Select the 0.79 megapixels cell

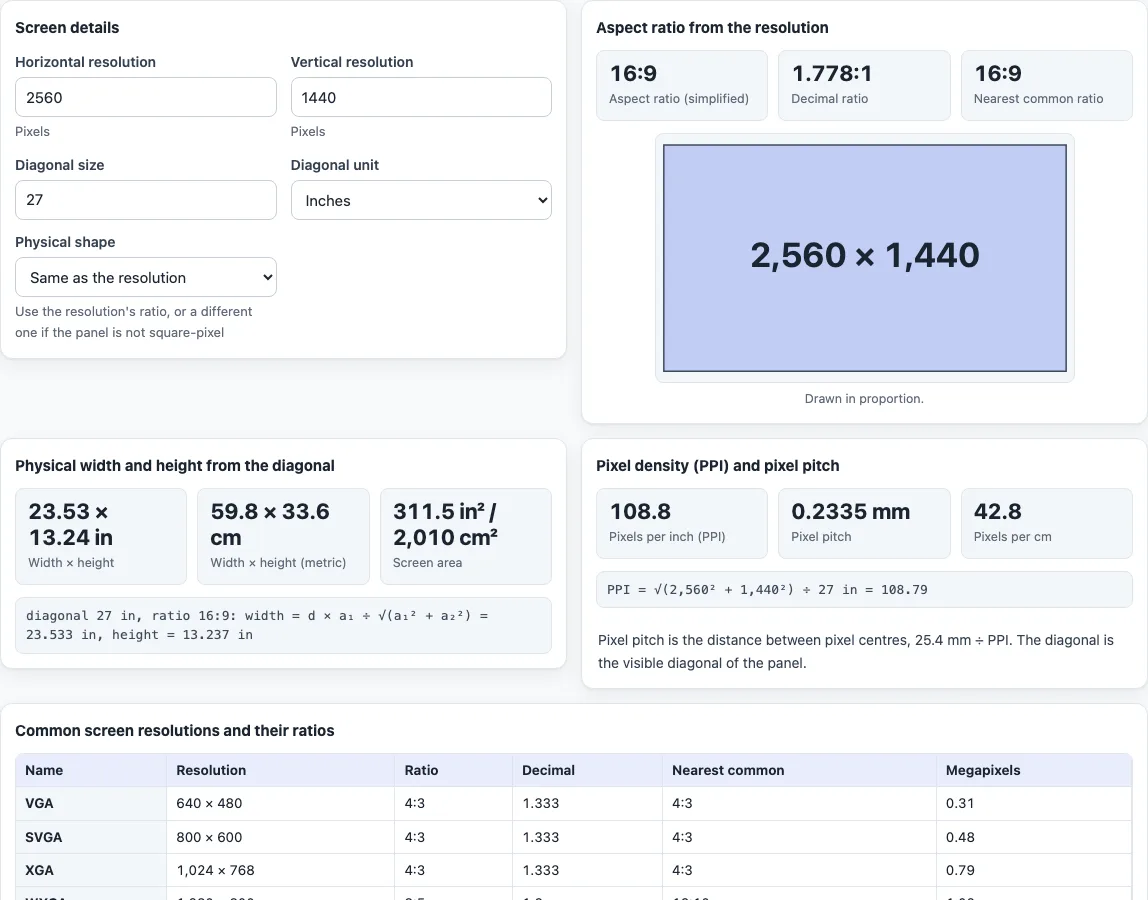coord(1034,870)
